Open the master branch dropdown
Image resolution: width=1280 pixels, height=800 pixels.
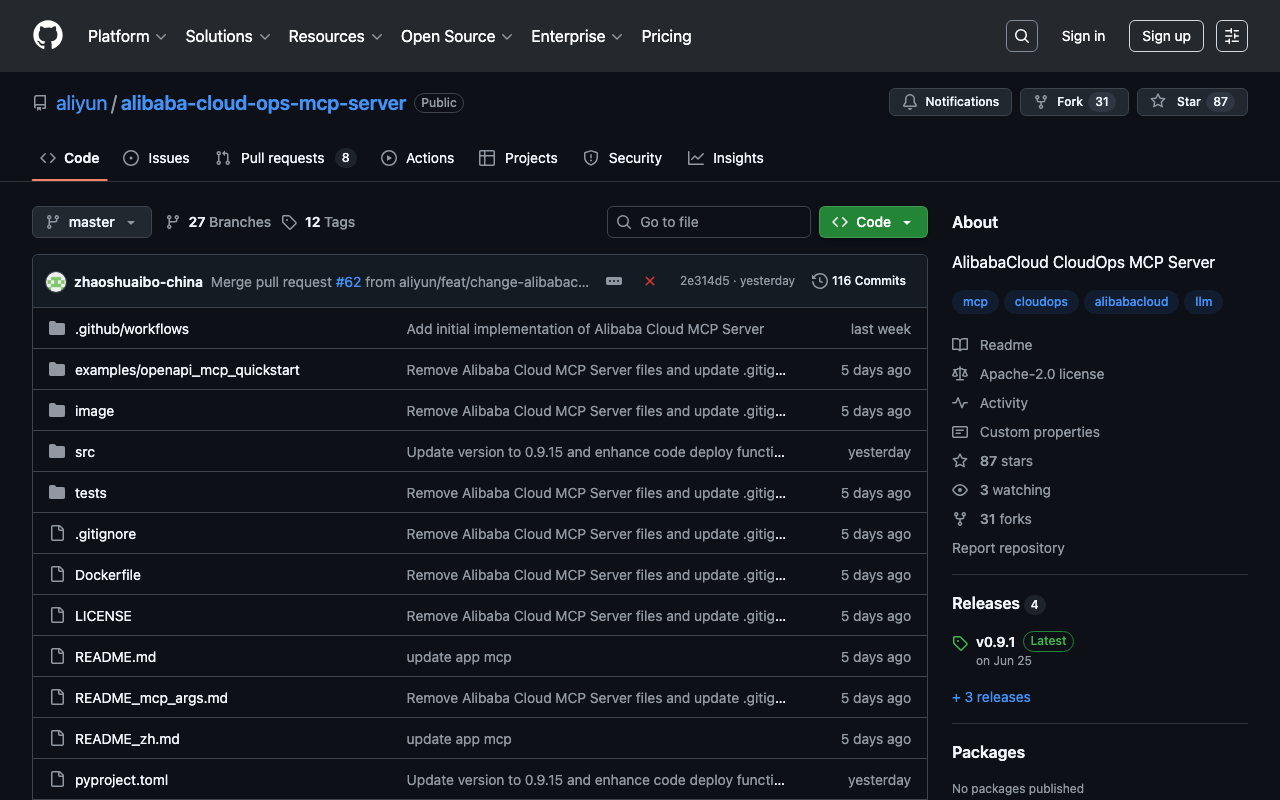(91, 222)
